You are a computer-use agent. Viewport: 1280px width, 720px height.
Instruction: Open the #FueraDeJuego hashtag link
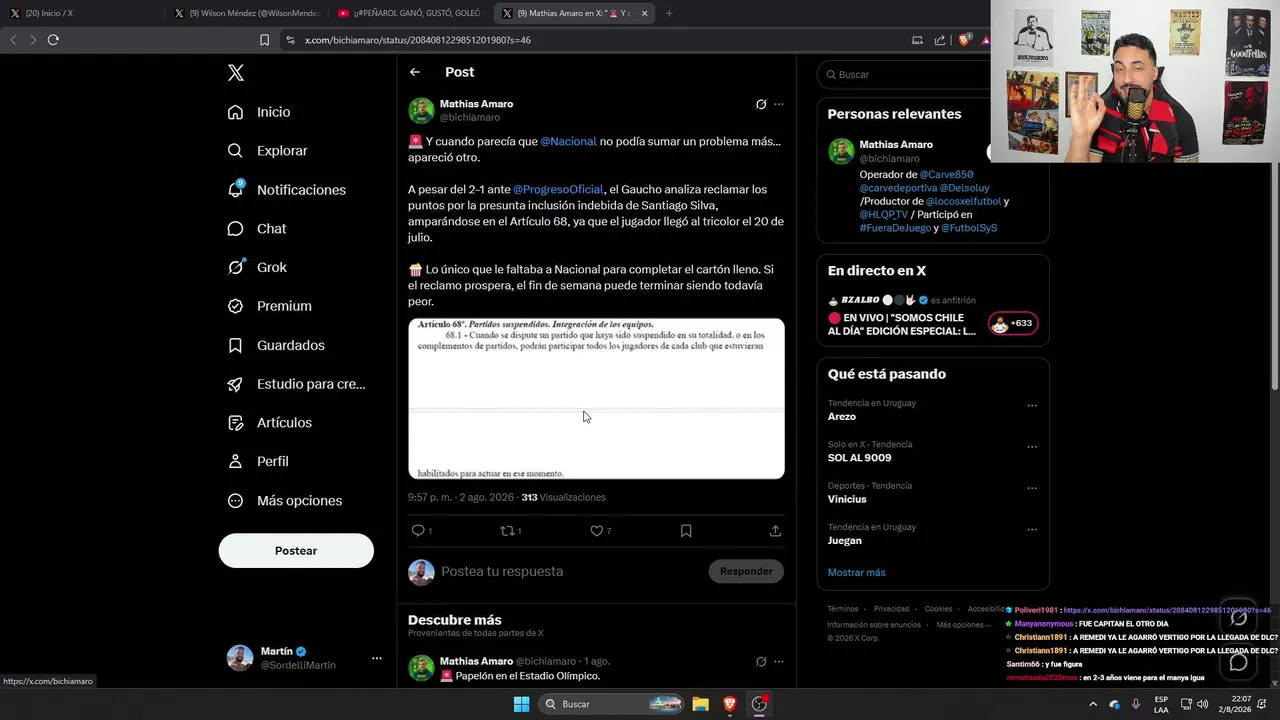(895, 228)
